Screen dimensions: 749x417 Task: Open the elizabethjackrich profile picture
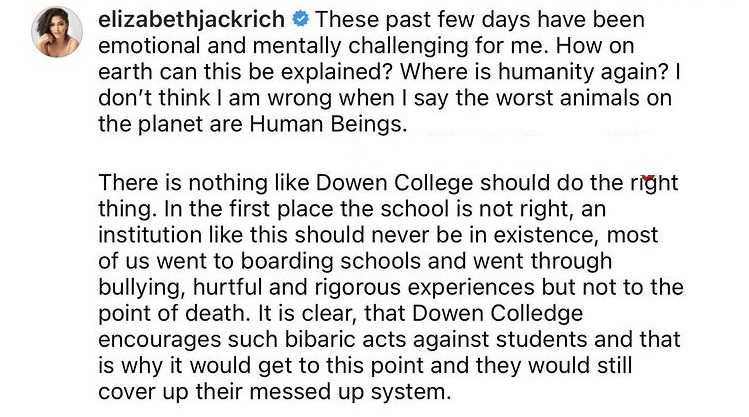pos(57,32)
